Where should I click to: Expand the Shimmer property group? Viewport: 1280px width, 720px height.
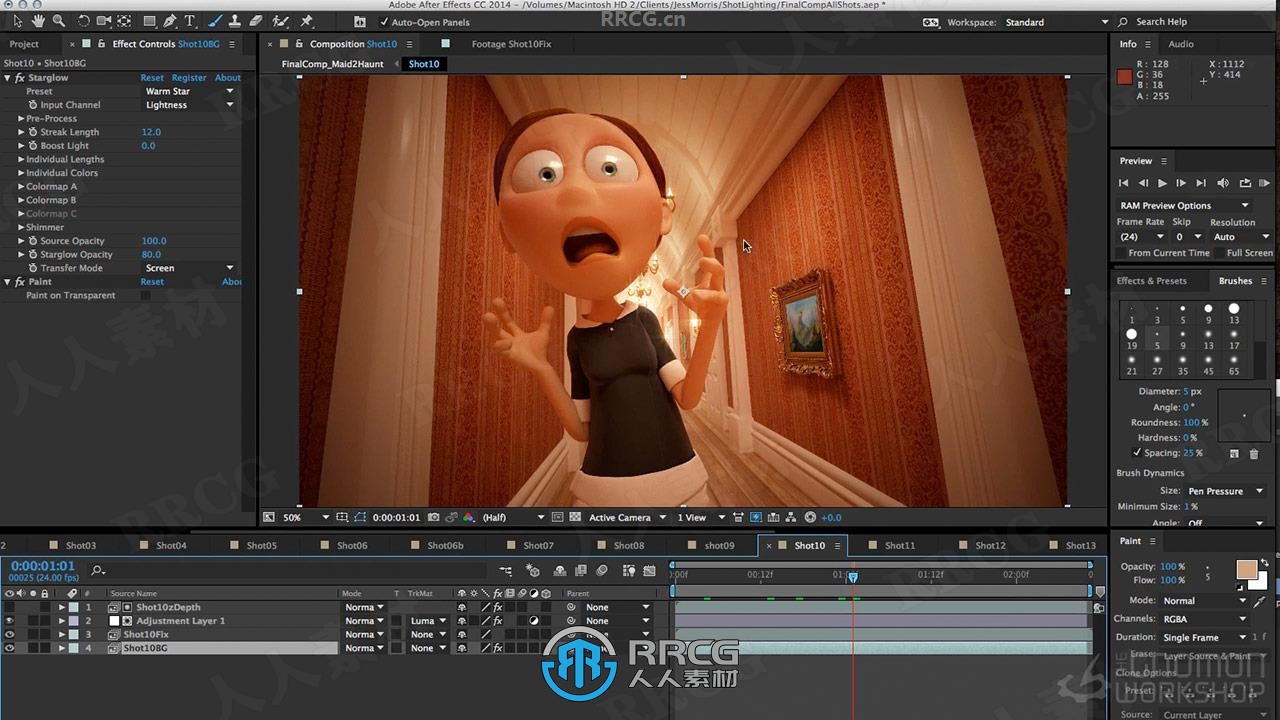click(21, 227)
